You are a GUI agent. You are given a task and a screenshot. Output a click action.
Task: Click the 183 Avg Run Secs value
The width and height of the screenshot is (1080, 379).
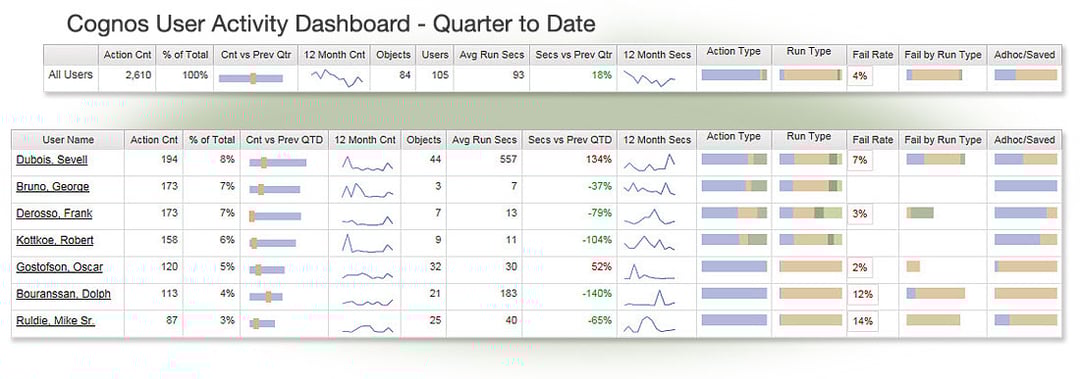coord(508,294)
